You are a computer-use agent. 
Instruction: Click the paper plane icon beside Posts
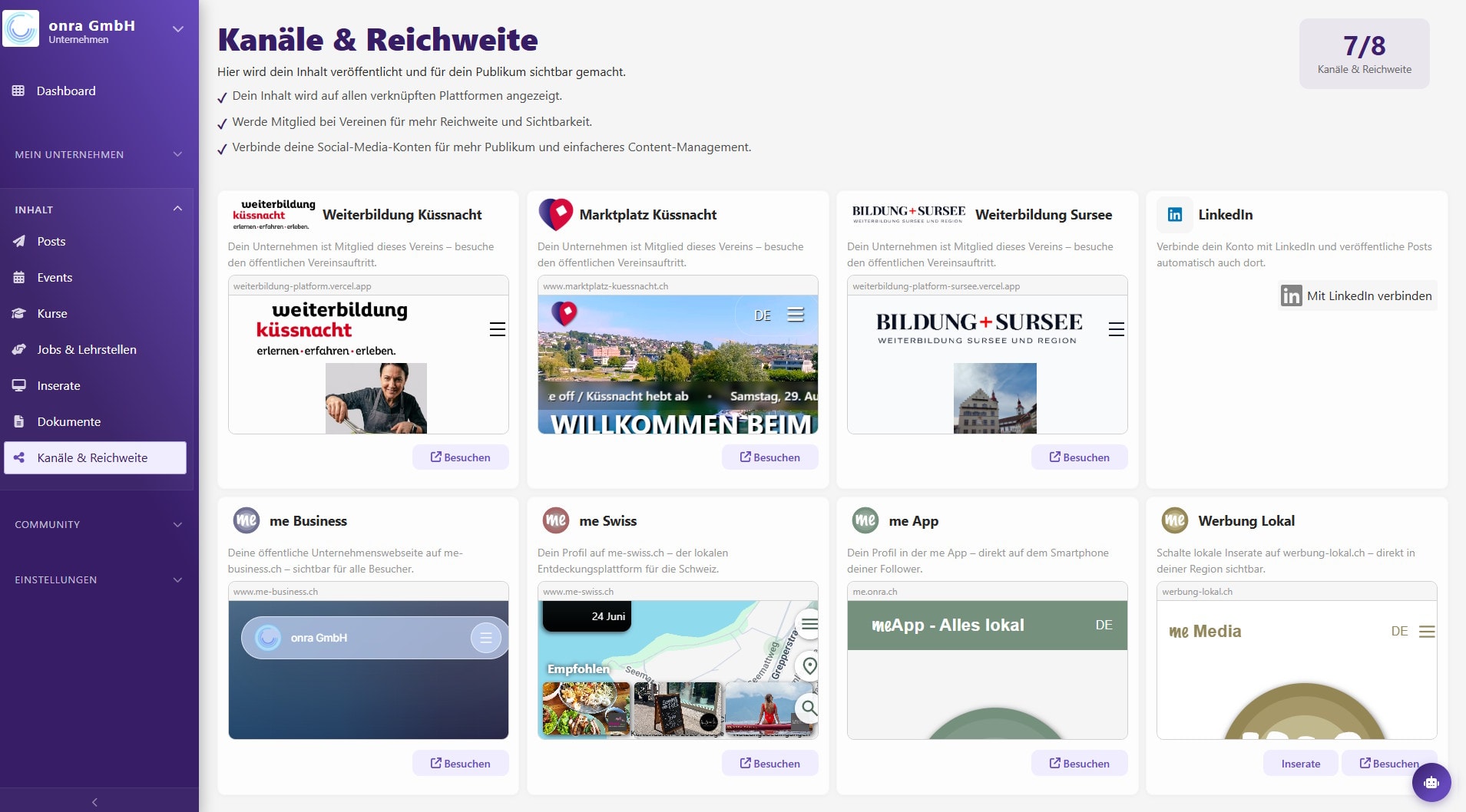[x=19, y=241]
